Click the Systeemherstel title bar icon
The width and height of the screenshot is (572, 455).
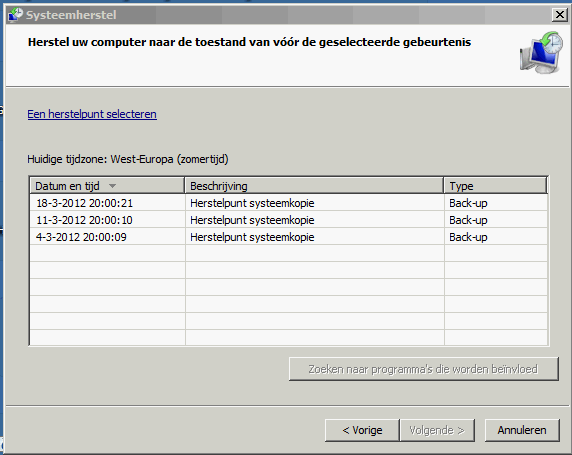(x=15, y=15)
